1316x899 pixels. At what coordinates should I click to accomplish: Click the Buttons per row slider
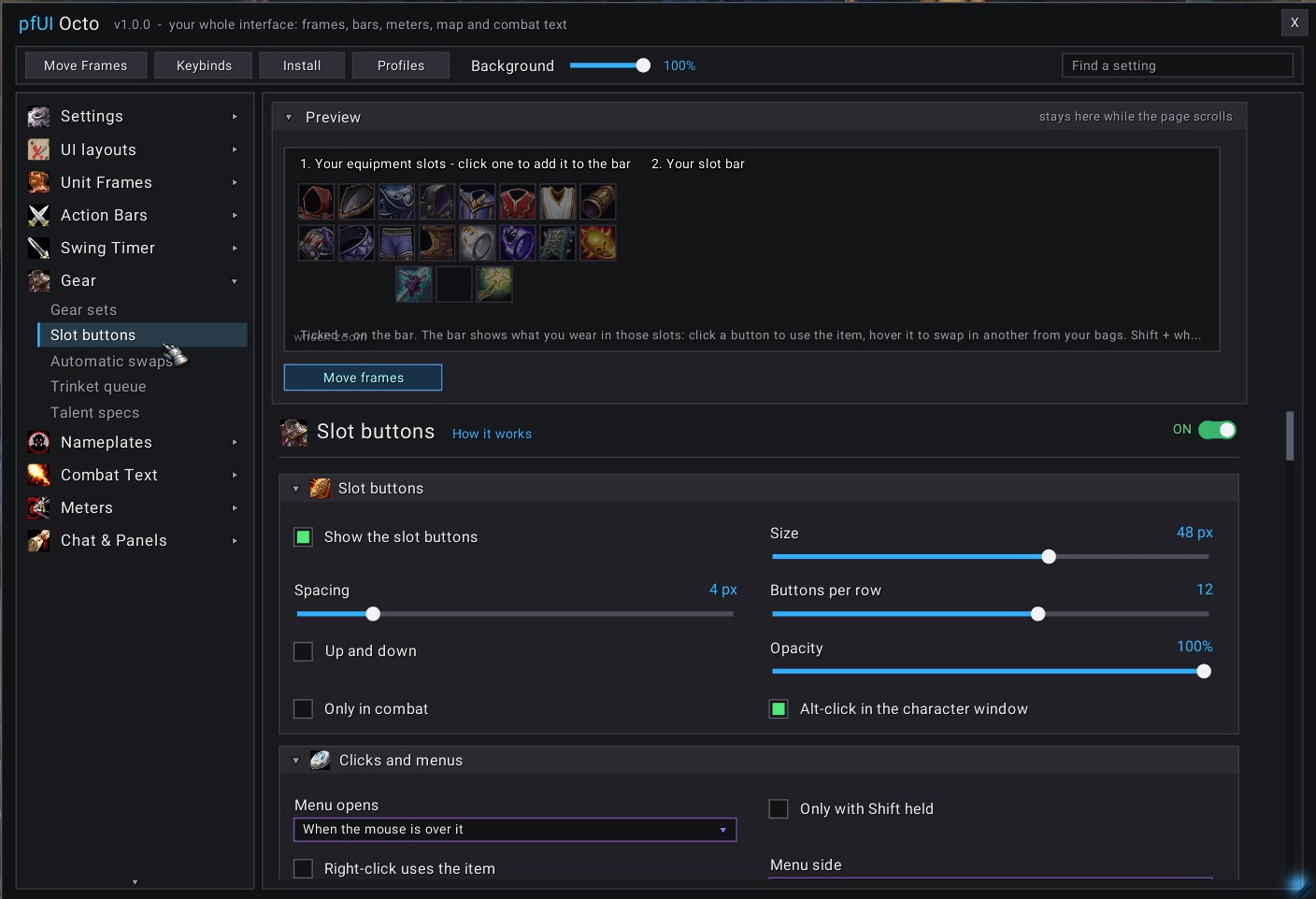(991, 614)
